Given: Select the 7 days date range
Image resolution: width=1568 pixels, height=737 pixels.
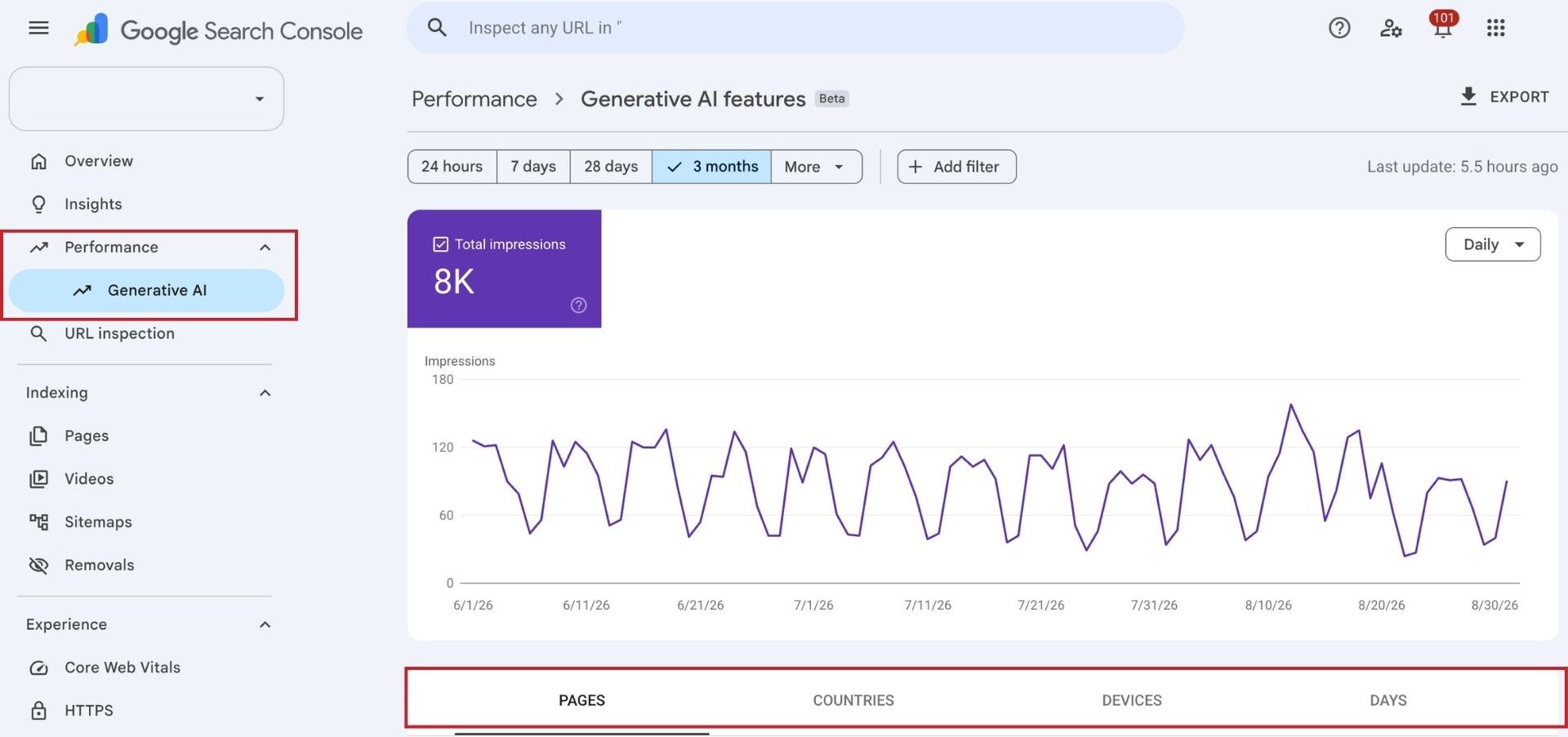Looking at the screenshot, I should point(533,167).
